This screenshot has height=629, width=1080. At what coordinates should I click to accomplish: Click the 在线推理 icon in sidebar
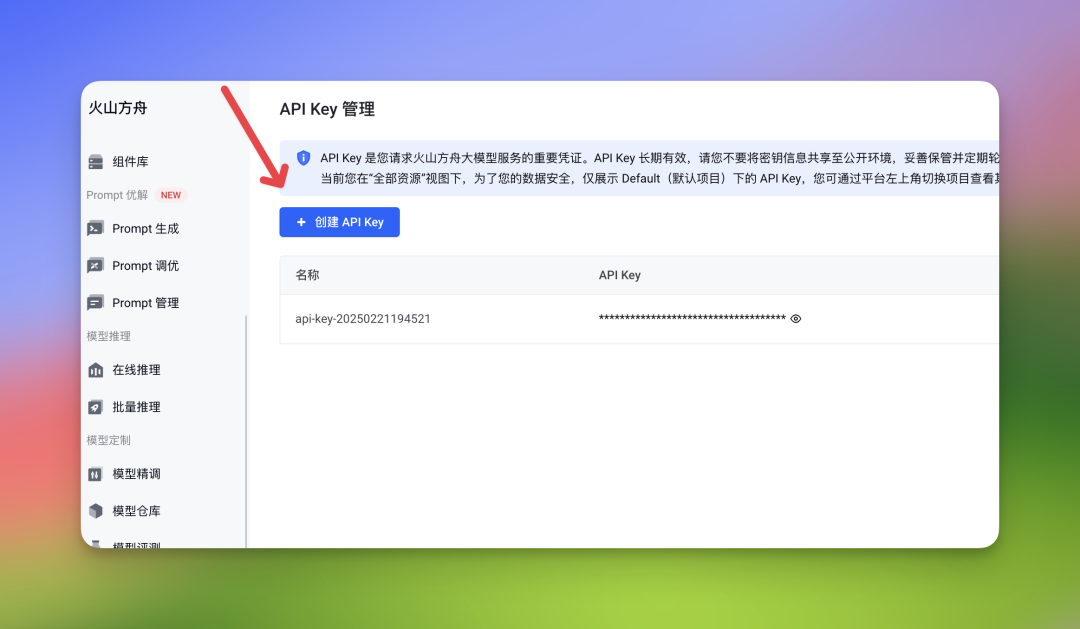pyautogui.click(x=96, y=370)
